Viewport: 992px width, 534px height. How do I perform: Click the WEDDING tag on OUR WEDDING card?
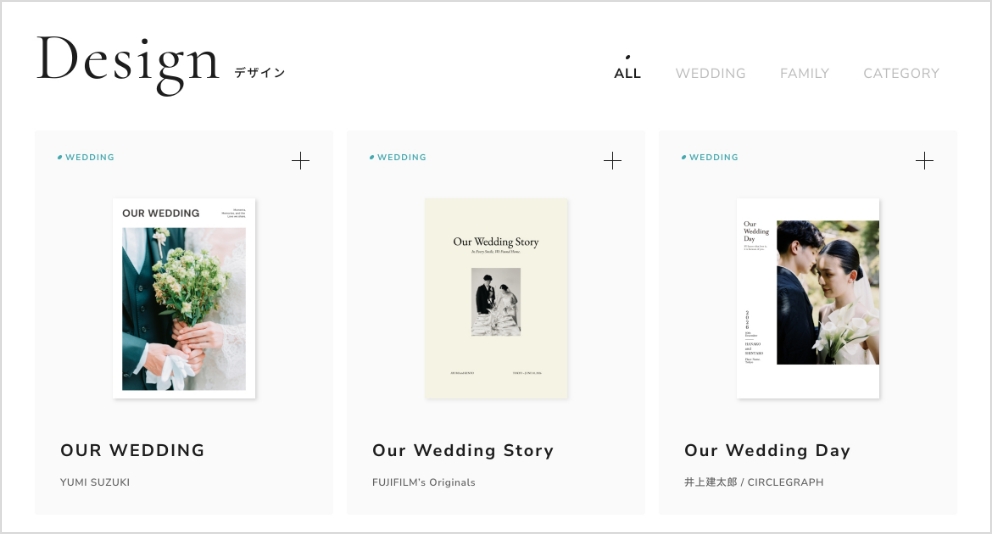coord(89,157)
